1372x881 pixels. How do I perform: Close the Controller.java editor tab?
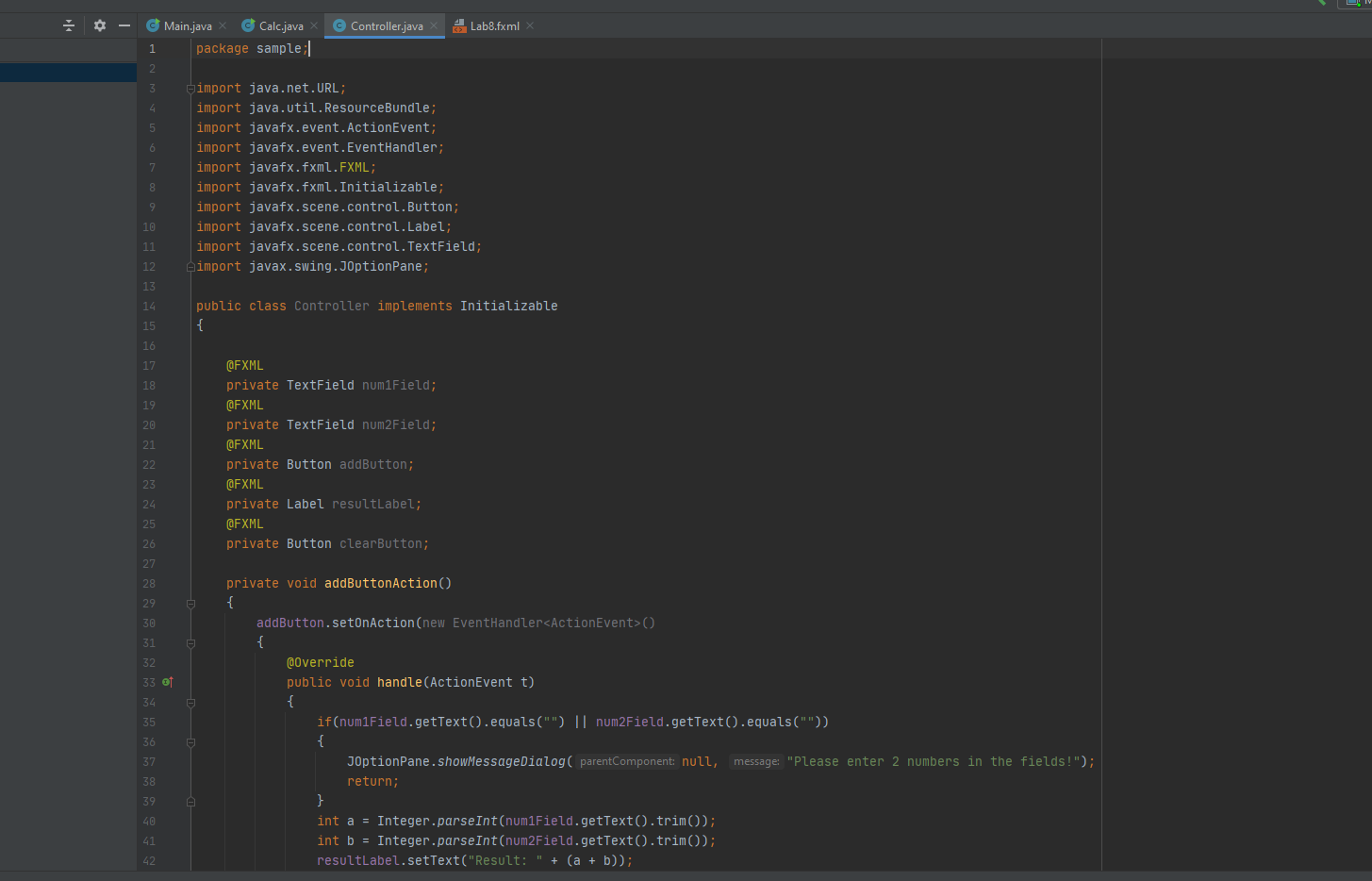[x=434, y=25]
